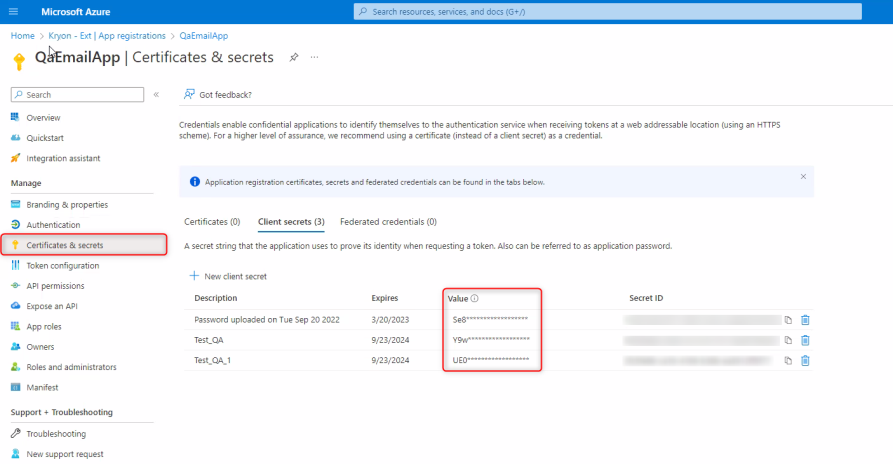This screenshot has height=464, width=893.
Task: Delete the Password uploaded secret row
Action: (805, 319)
